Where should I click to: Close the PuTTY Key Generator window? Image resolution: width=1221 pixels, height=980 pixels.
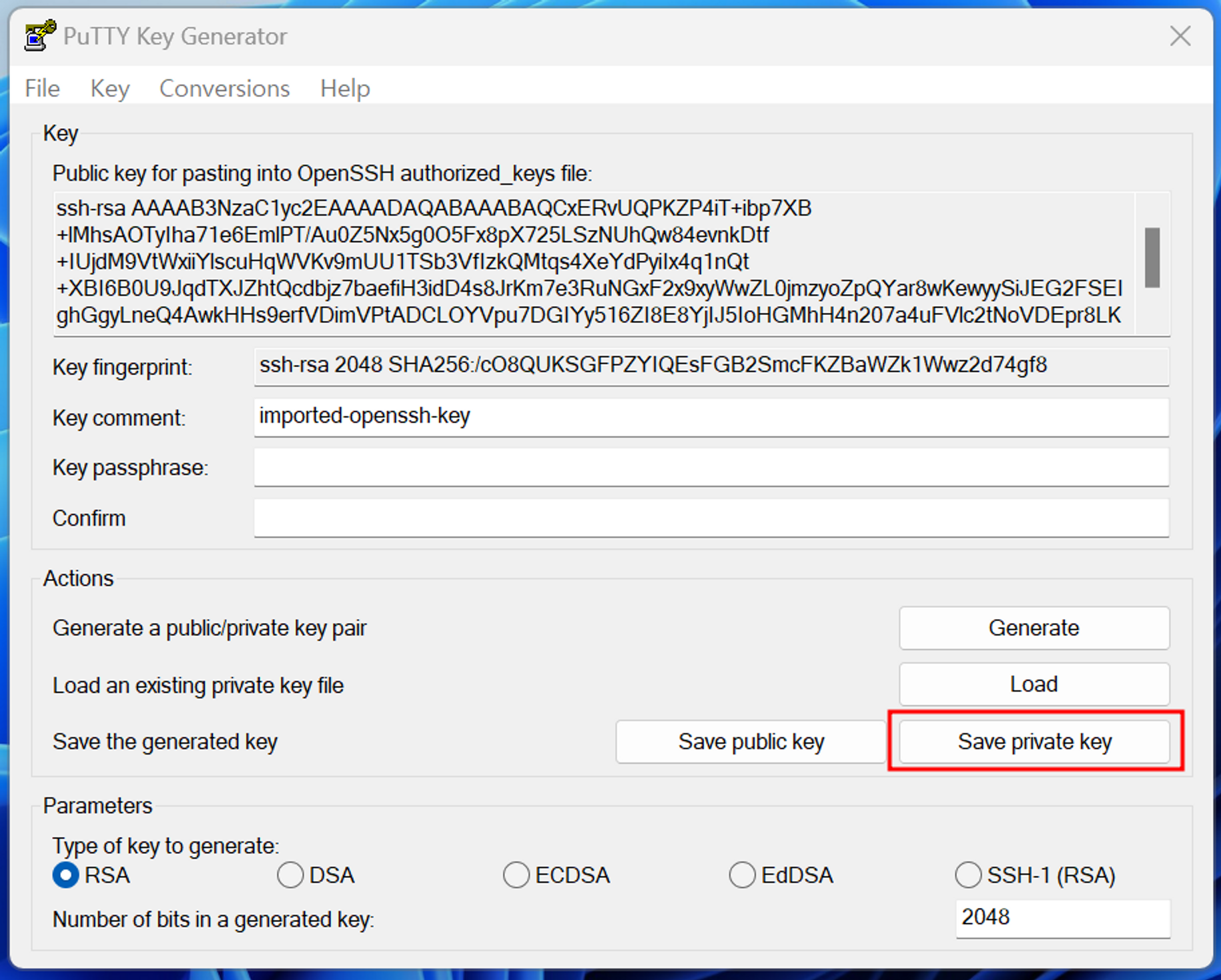pos(1180,36)
